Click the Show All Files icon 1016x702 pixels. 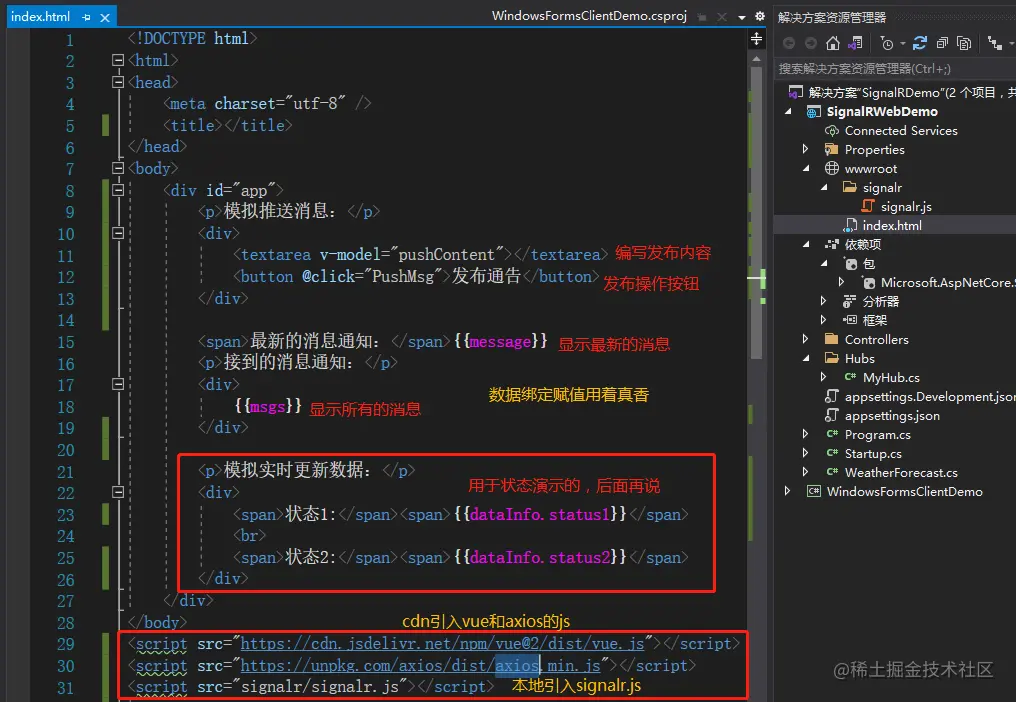click(x=963, y=44)
